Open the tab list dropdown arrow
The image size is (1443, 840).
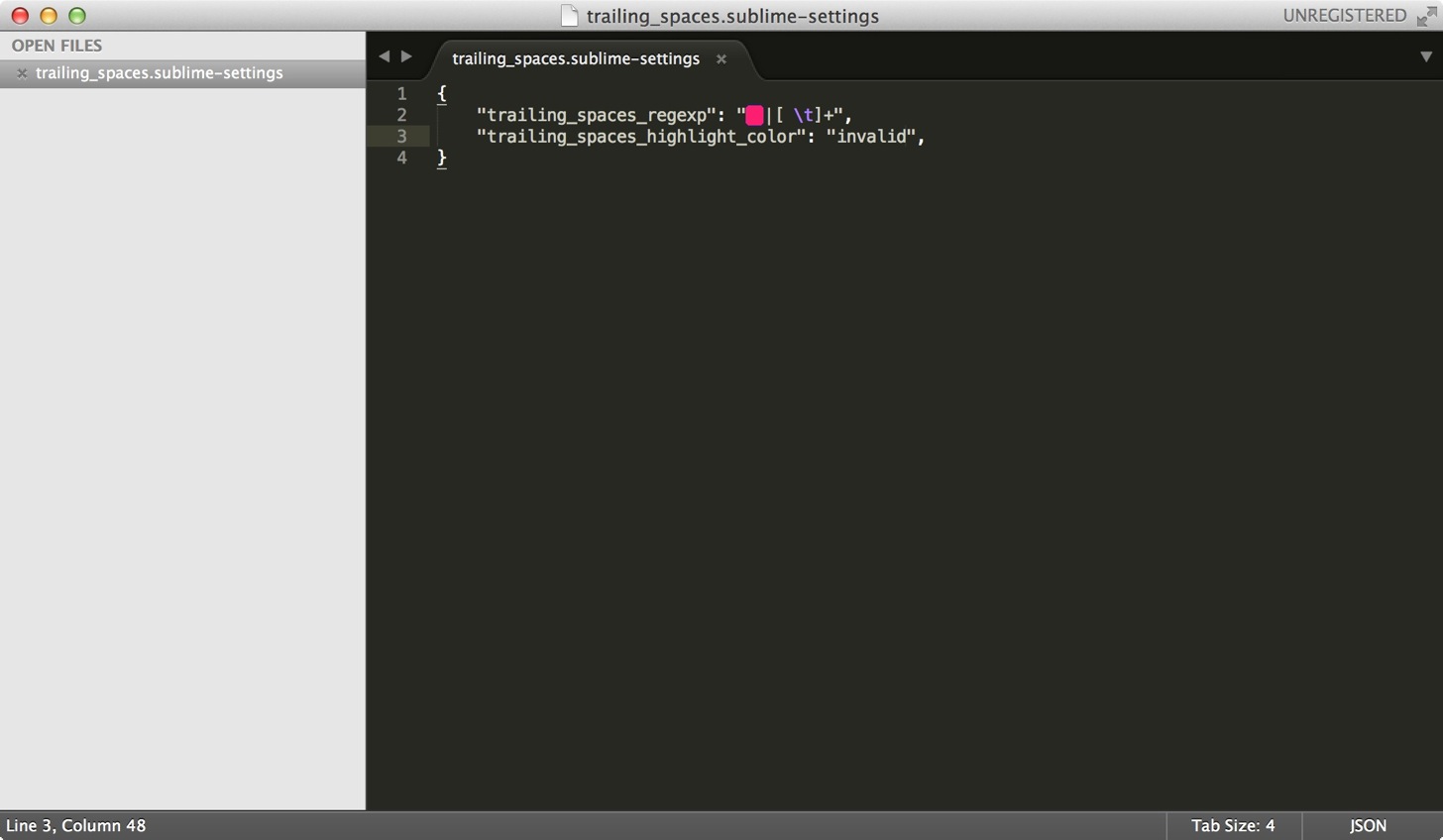pos(1426,56)
